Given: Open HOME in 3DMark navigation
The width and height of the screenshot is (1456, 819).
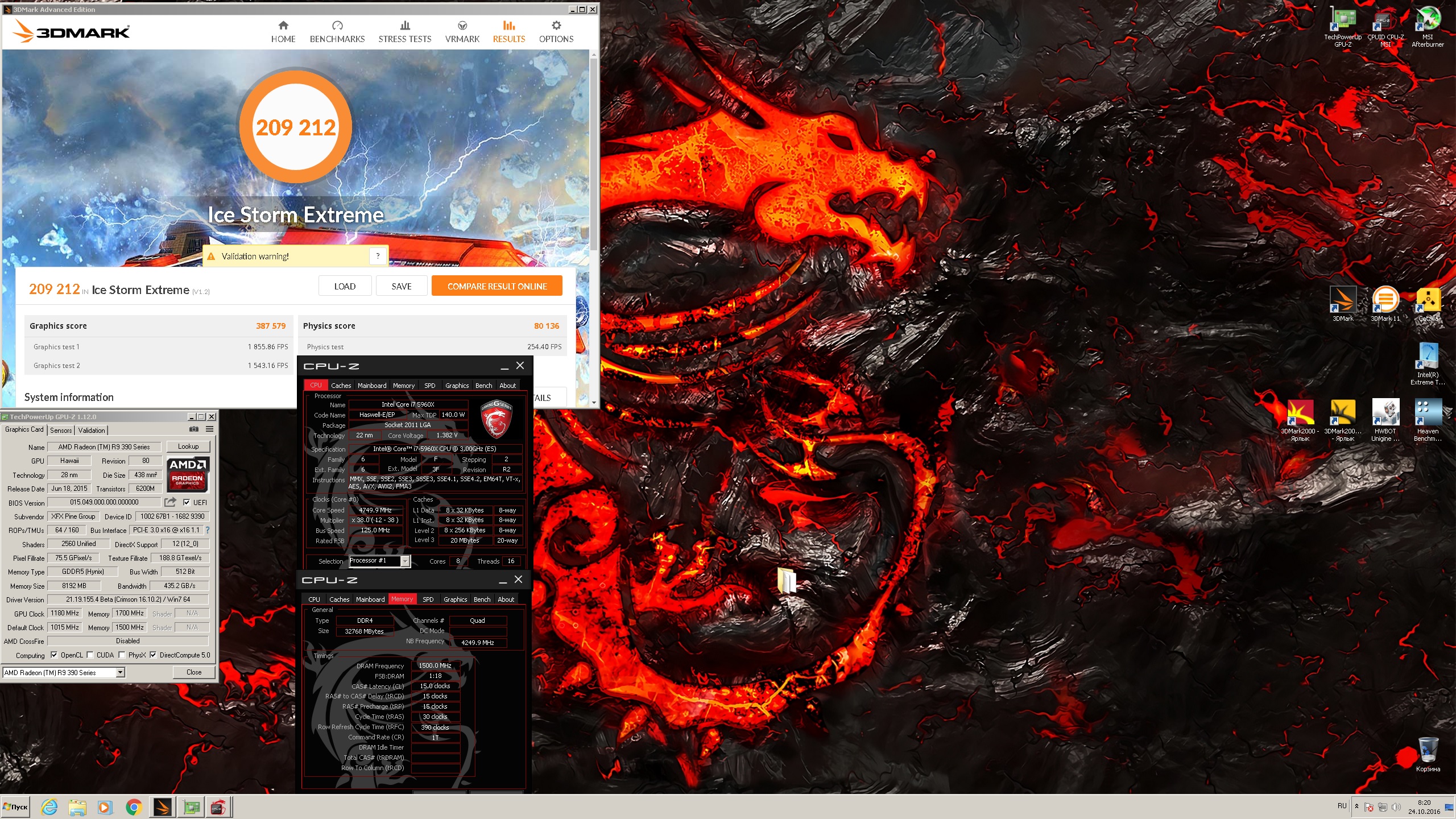Looking at the screenshot, I should coord(283,32).
